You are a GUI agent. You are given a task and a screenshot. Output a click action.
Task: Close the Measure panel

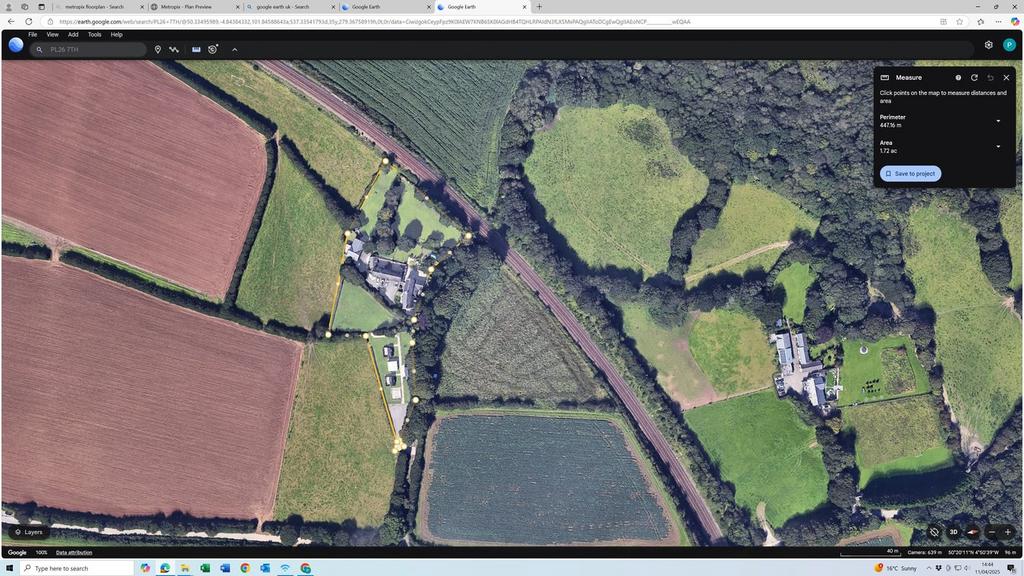(1006, 78)
